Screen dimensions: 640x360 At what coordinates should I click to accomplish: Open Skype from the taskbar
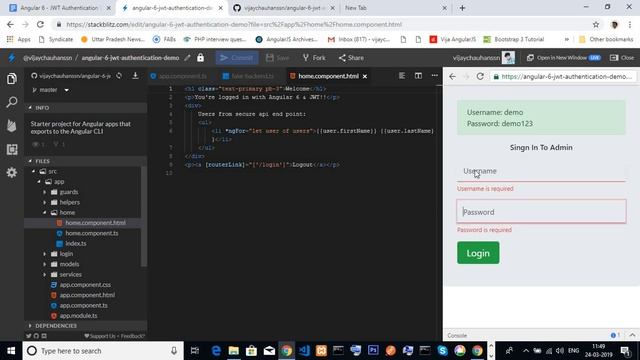(x=442, y=351)
